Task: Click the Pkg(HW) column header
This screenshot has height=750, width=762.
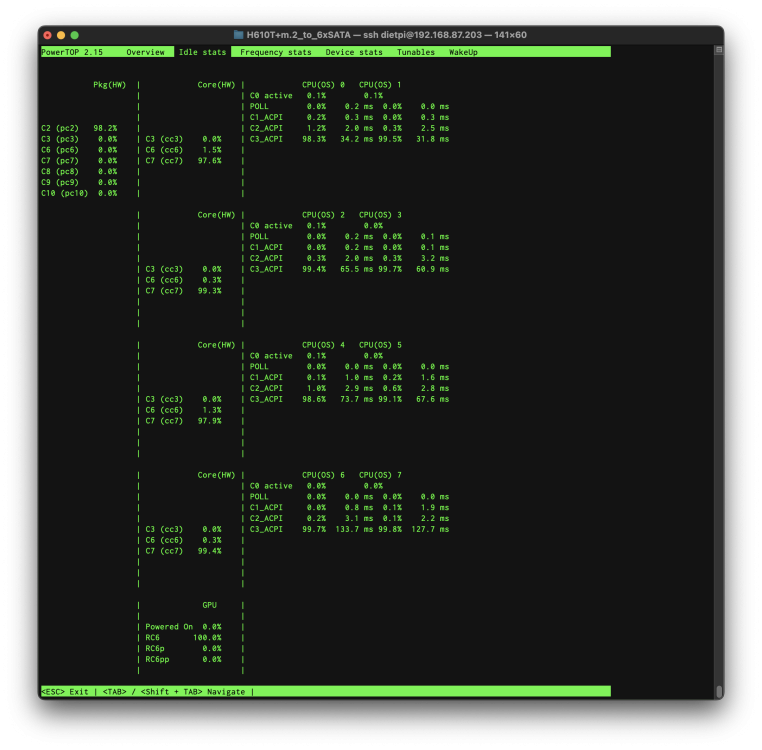Action: coord(109,85)
